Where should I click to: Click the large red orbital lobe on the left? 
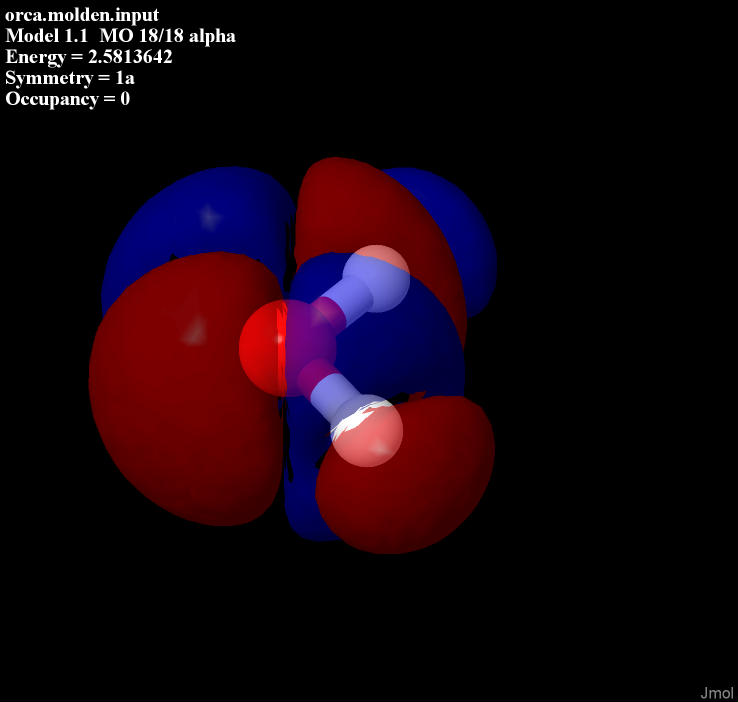point(184,391)
